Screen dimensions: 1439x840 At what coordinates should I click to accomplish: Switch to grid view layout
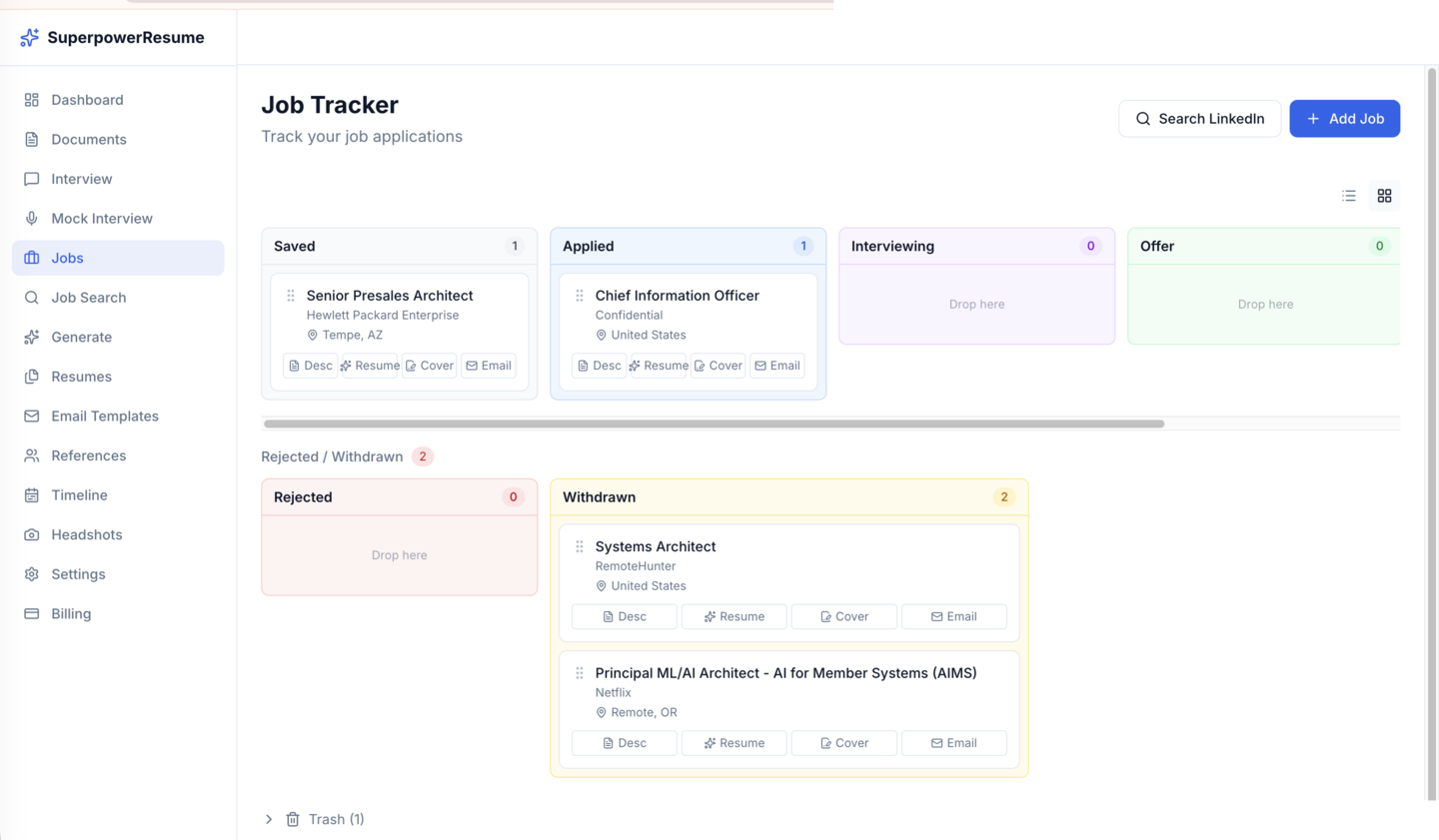click(1384, 196)
